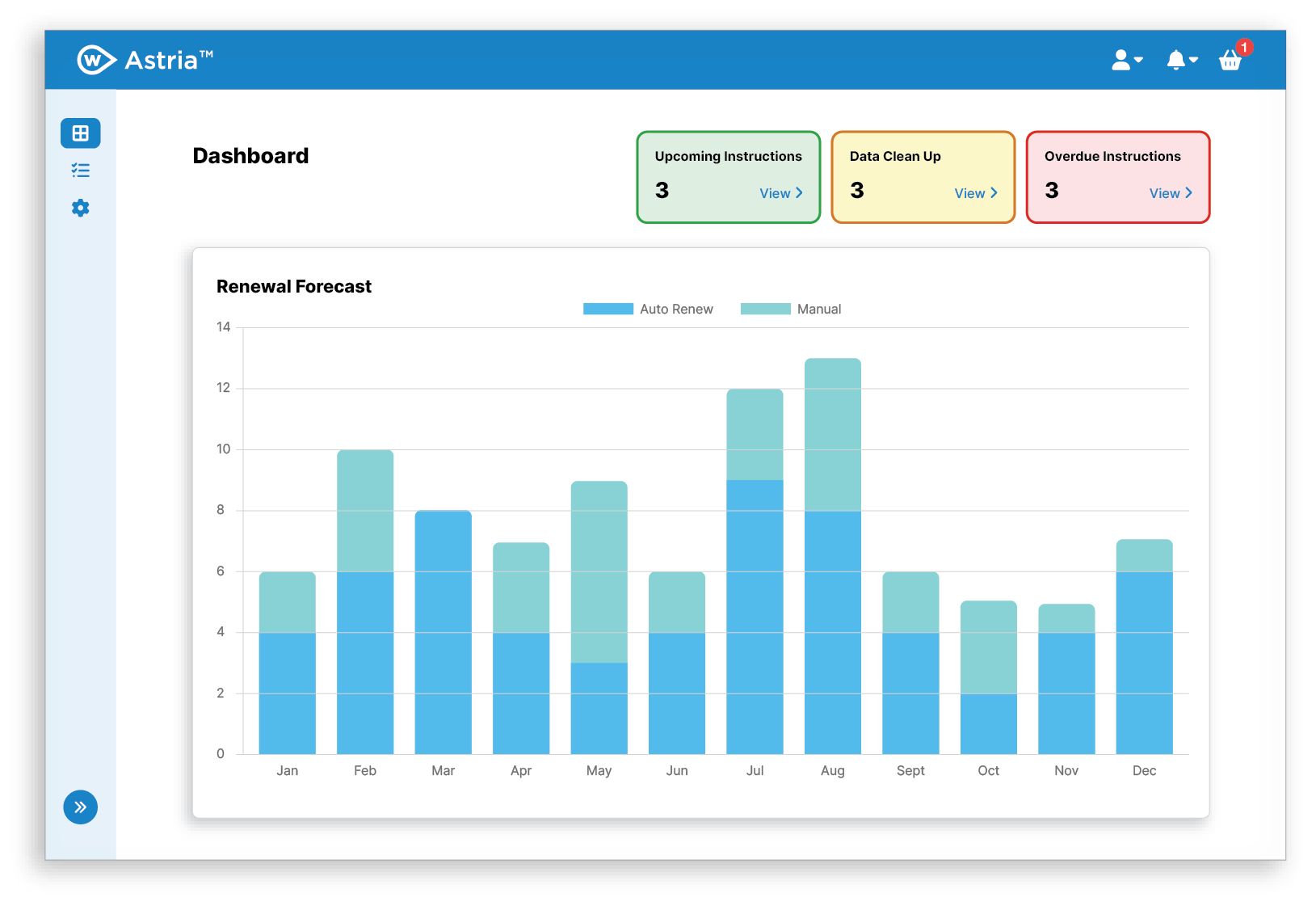Viewport: 1316px width, 906px height.
Task: Select the Feb Auto Renew bar segment
Action: click(x=365, y=663)
